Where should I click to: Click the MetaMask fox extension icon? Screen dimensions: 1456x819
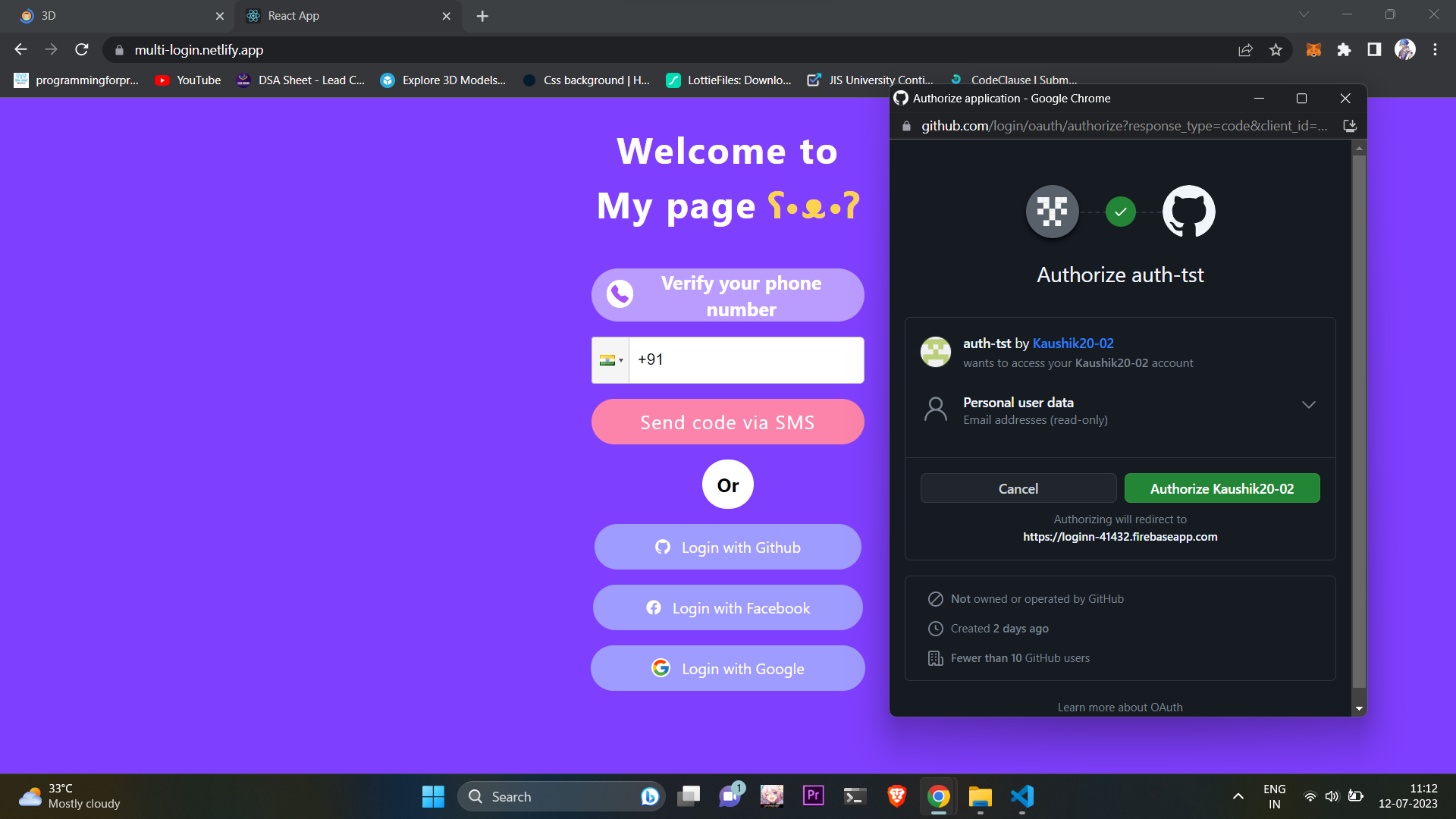[x=1313, y=50]
